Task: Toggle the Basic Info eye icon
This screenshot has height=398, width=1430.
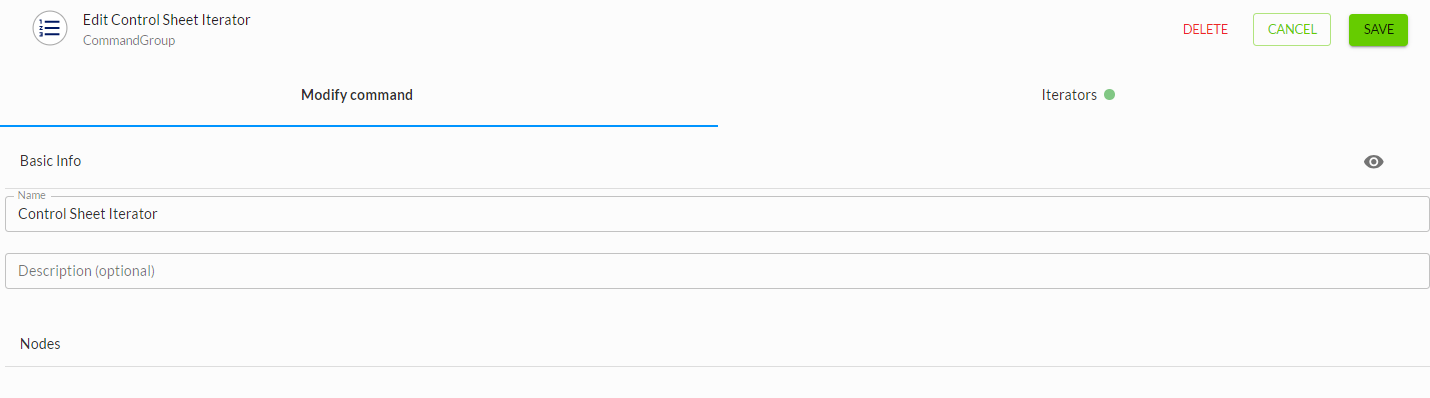Action: [x=1374, y=162]
